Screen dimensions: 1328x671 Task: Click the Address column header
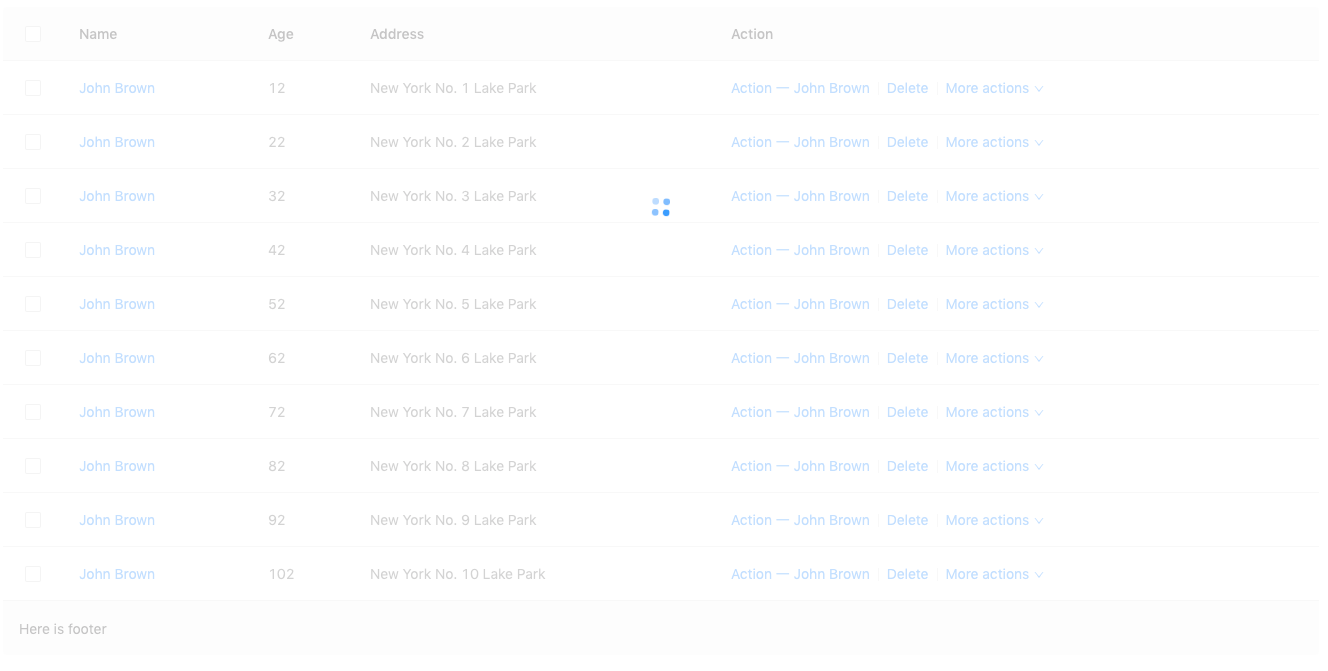tap(397, 34)
